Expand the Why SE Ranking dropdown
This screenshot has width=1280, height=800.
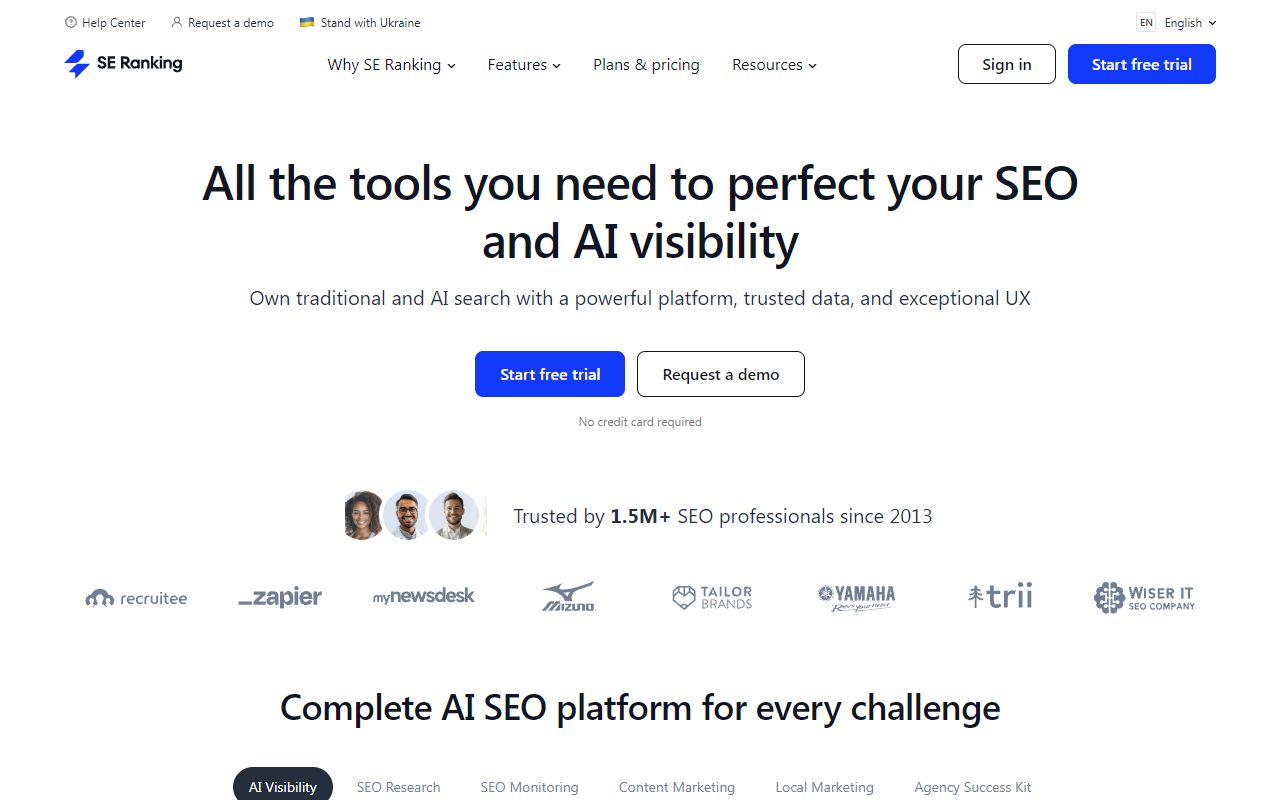point(390,64)
